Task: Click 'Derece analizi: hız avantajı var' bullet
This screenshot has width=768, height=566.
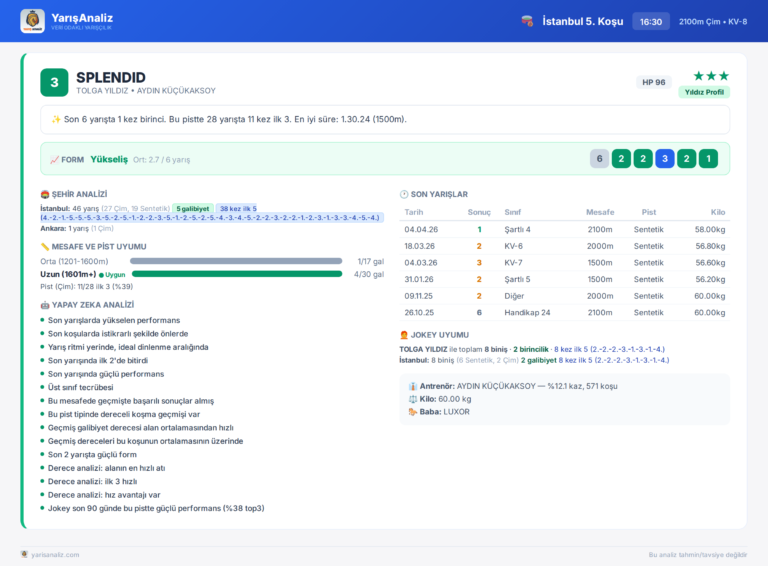Action: (x=104, y=495)
